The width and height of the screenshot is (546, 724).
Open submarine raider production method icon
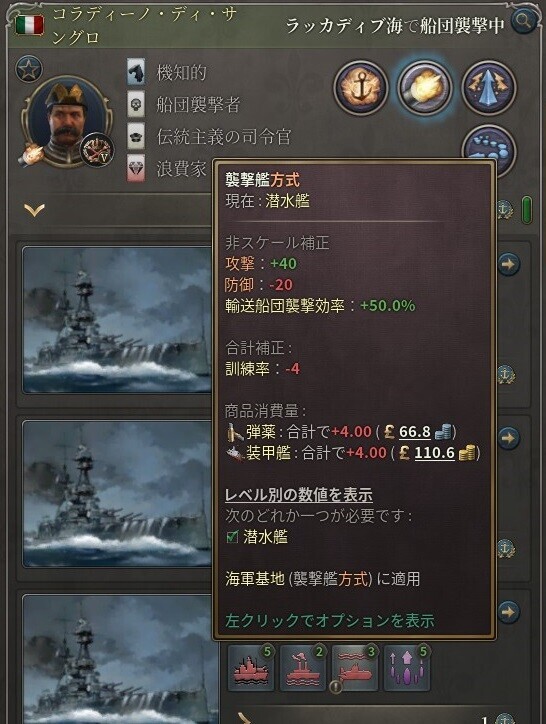354,668
